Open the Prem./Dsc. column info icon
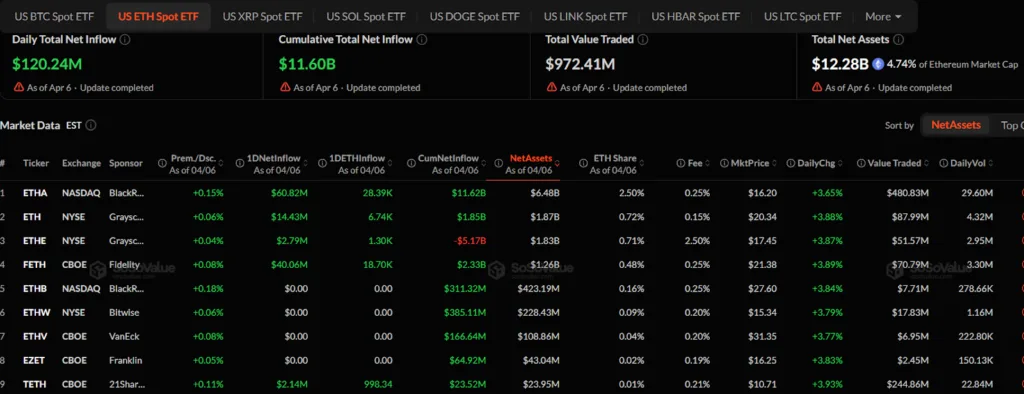Screen dimensions: 1024x394 pos(162,163)
